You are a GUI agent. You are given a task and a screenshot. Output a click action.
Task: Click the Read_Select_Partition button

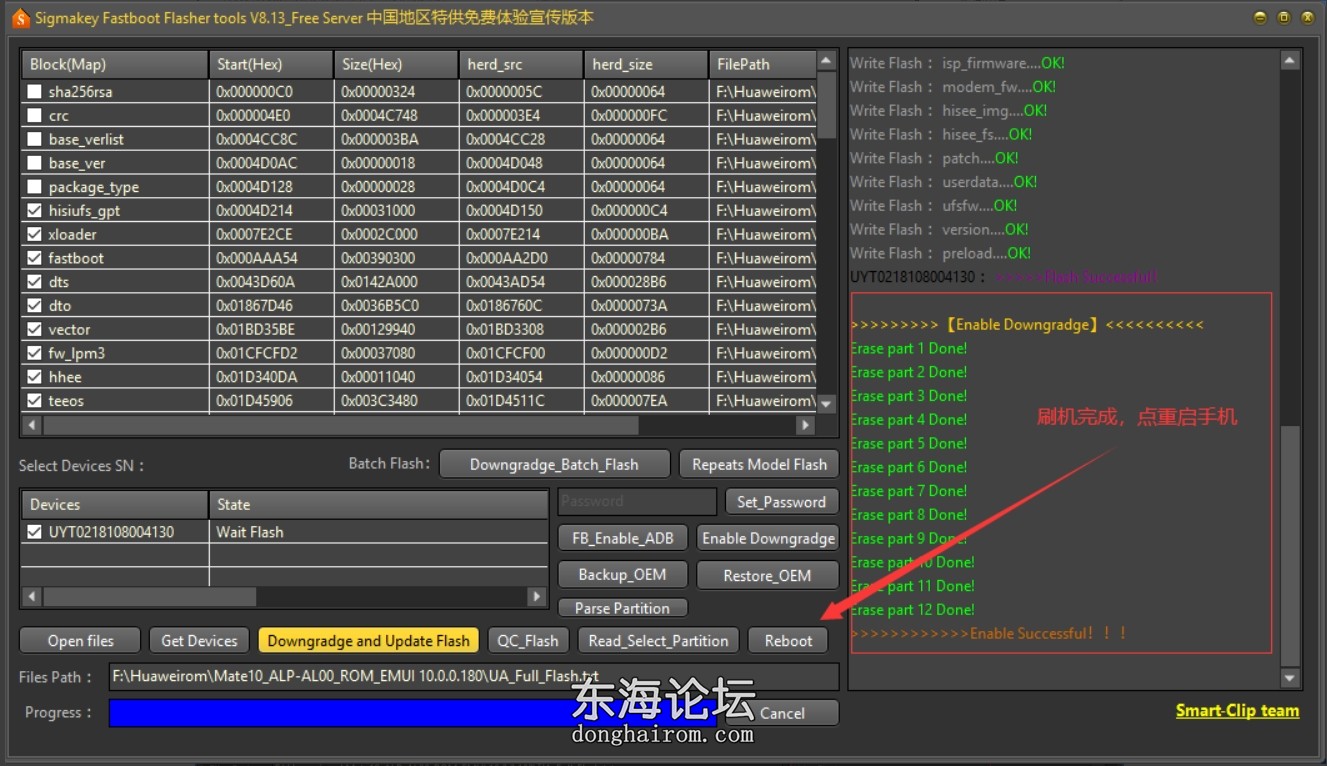click(x=658, y=641)
